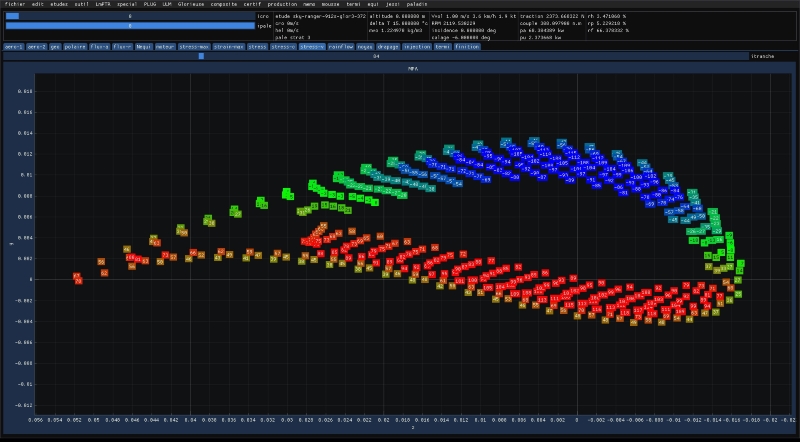Open the etudes menu
This screenshot has width=800, height=442.
(60, 5)
